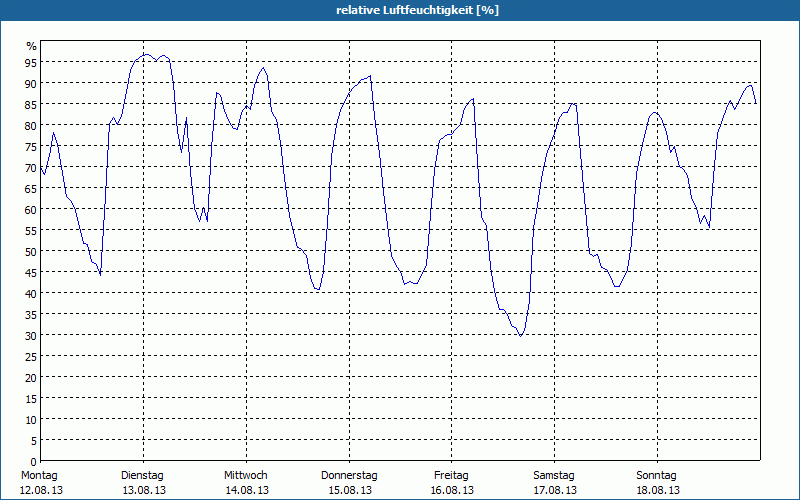
Task: Select the y-axis value '70'
Action: (31, 168)
